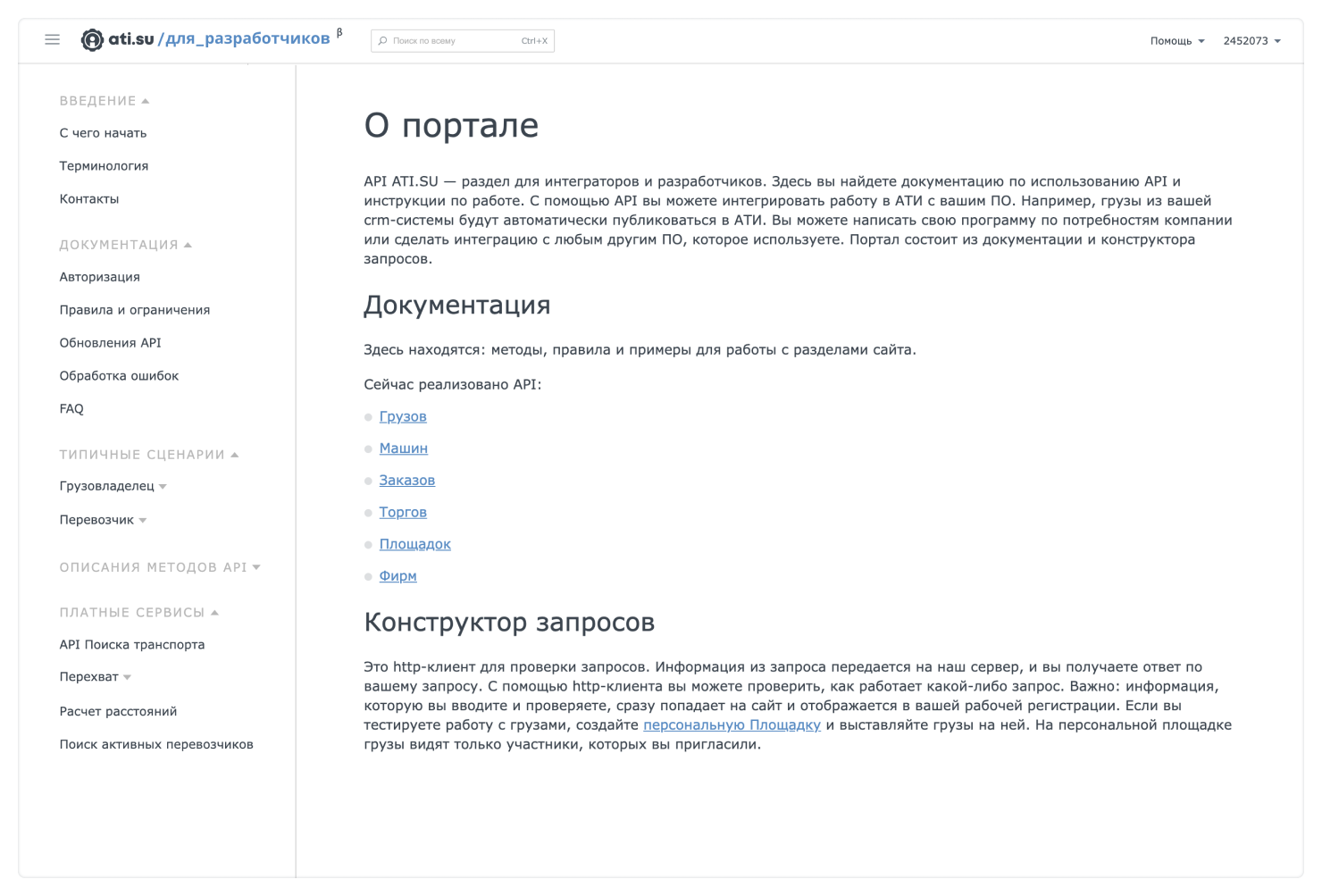1322x896 pixels.
Task: Open the Терминология page
Action: pyautogui.click(x=105, y=166)
